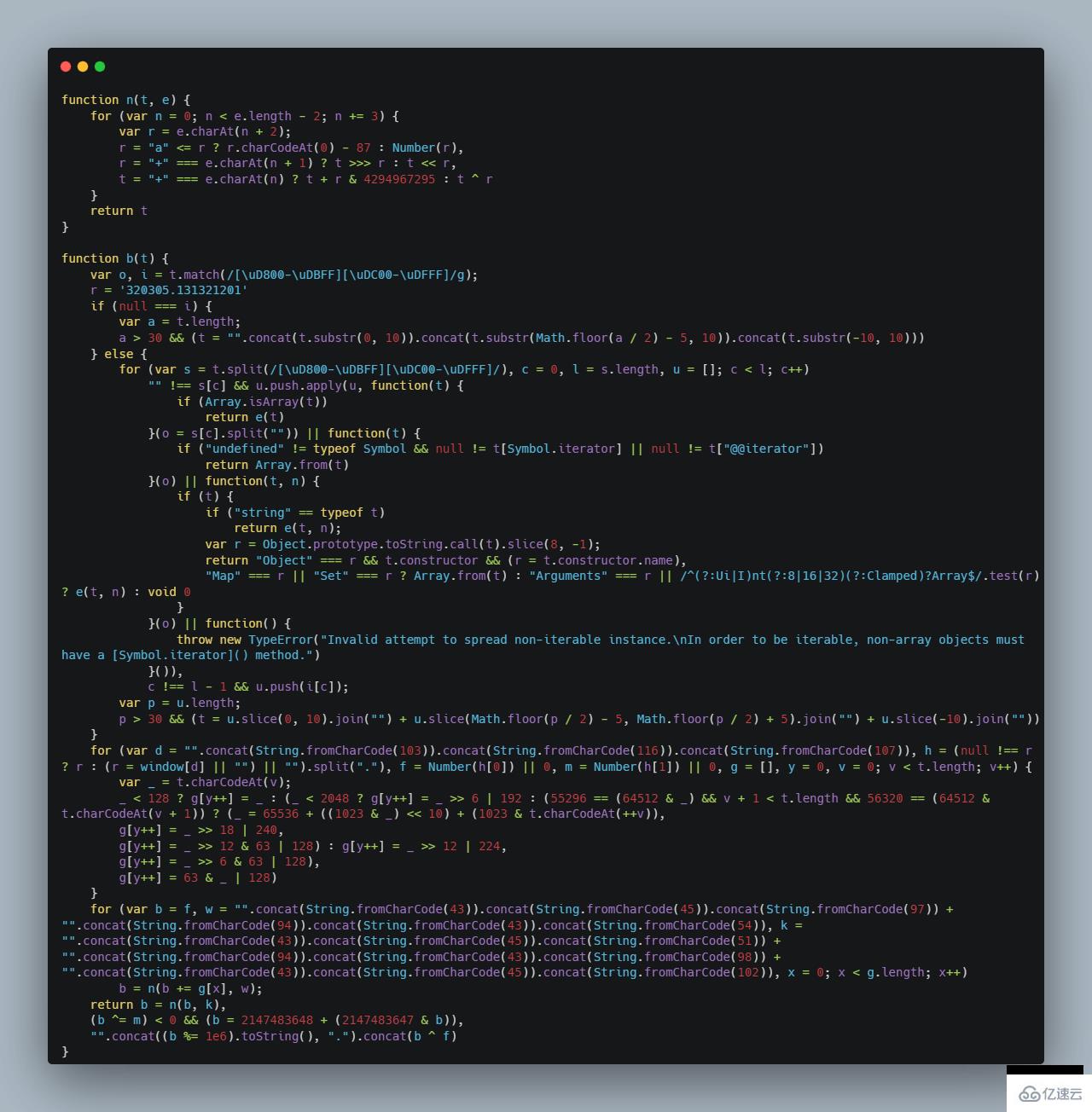1092x1112 pixels.
Task: Click the 'return e(t)' line
Action: 245,417
